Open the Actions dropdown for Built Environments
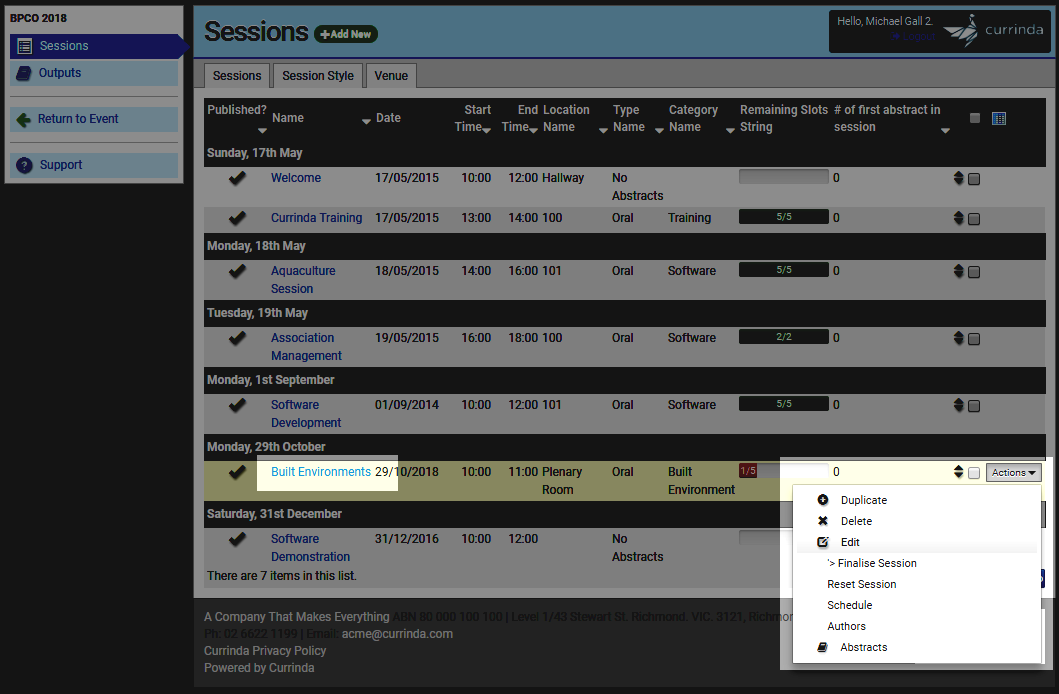The image size is (1059, 694). click(x=1013, y=473)
